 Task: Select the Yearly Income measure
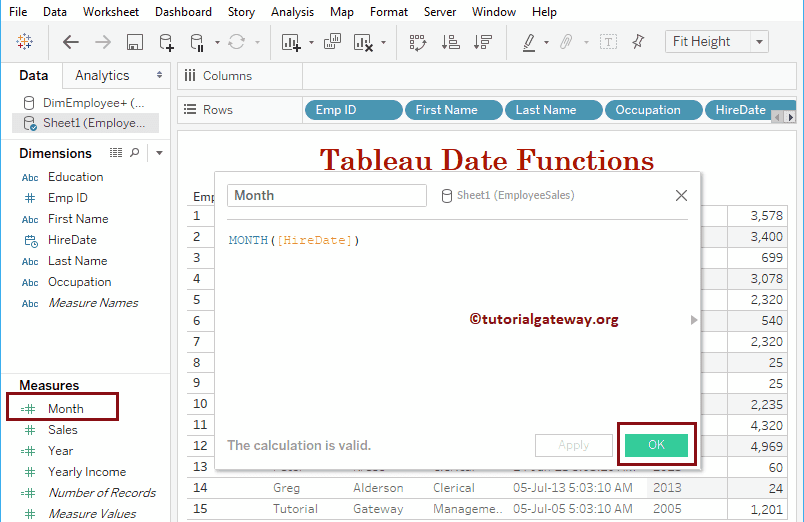click(87, 472)
